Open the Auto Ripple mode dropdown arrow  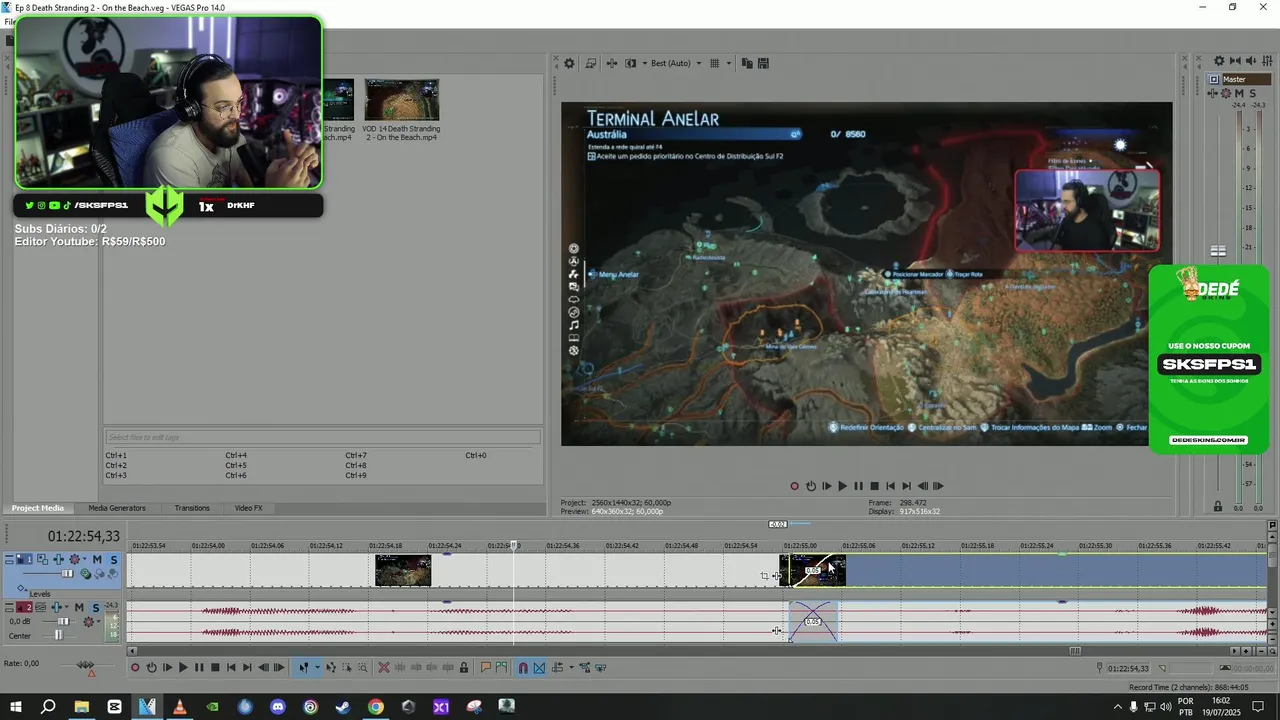point(570,668)
